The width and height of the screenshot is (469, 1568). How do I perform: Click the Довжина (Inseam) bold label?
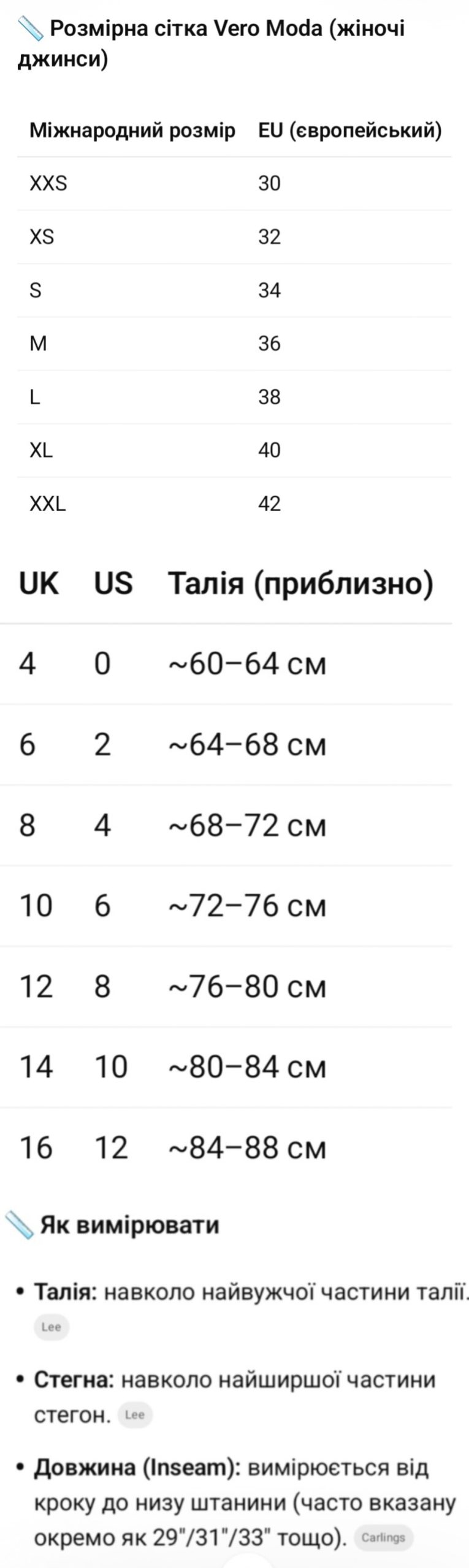tap(137, 1468)
